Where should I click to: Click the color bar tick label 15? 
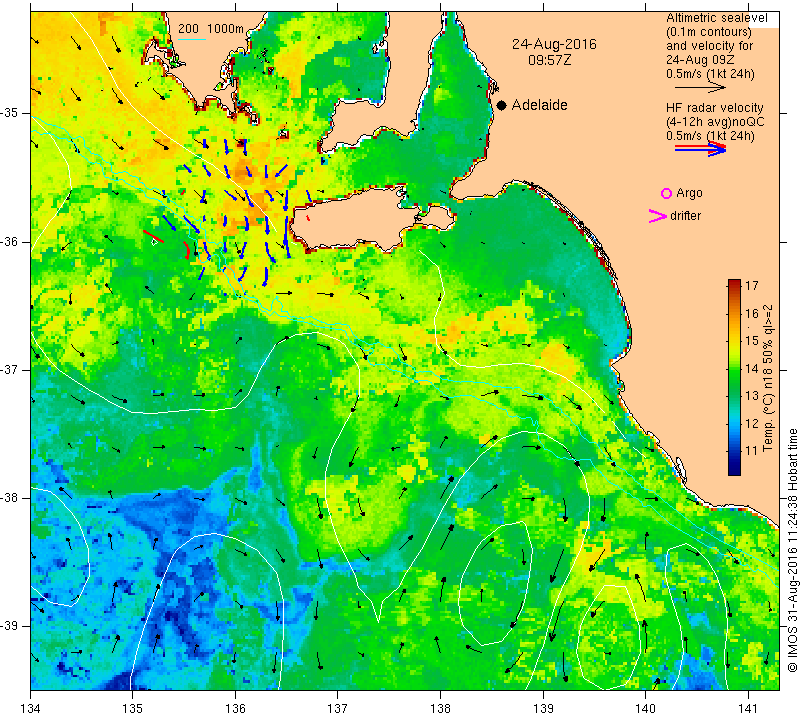point(752,340)
